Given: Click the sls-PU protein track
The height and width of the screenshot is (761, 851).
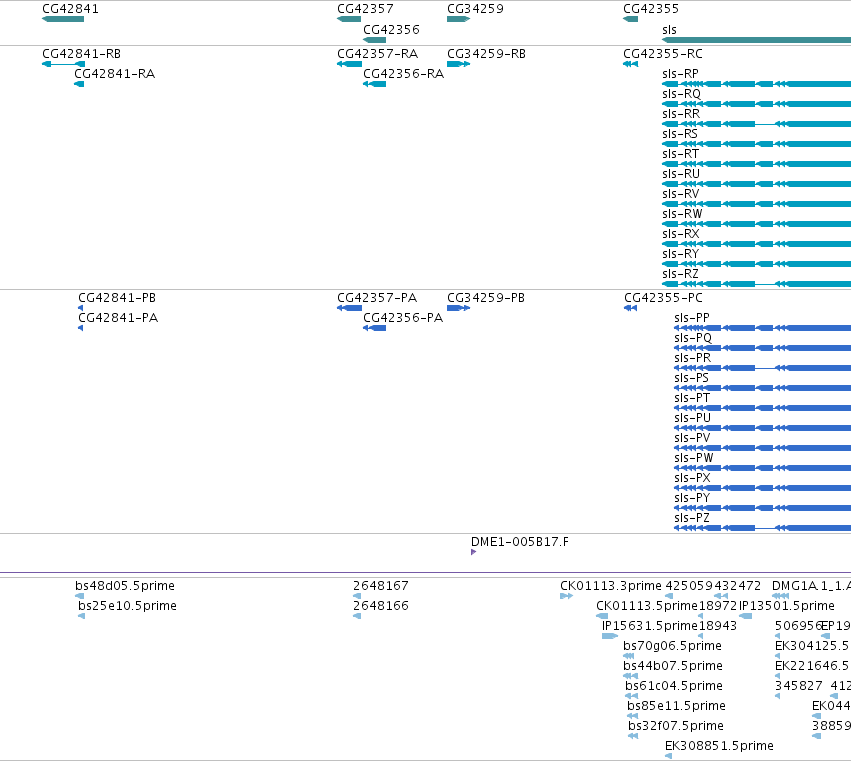Looking at the screenshot, I should pos(763,428).
